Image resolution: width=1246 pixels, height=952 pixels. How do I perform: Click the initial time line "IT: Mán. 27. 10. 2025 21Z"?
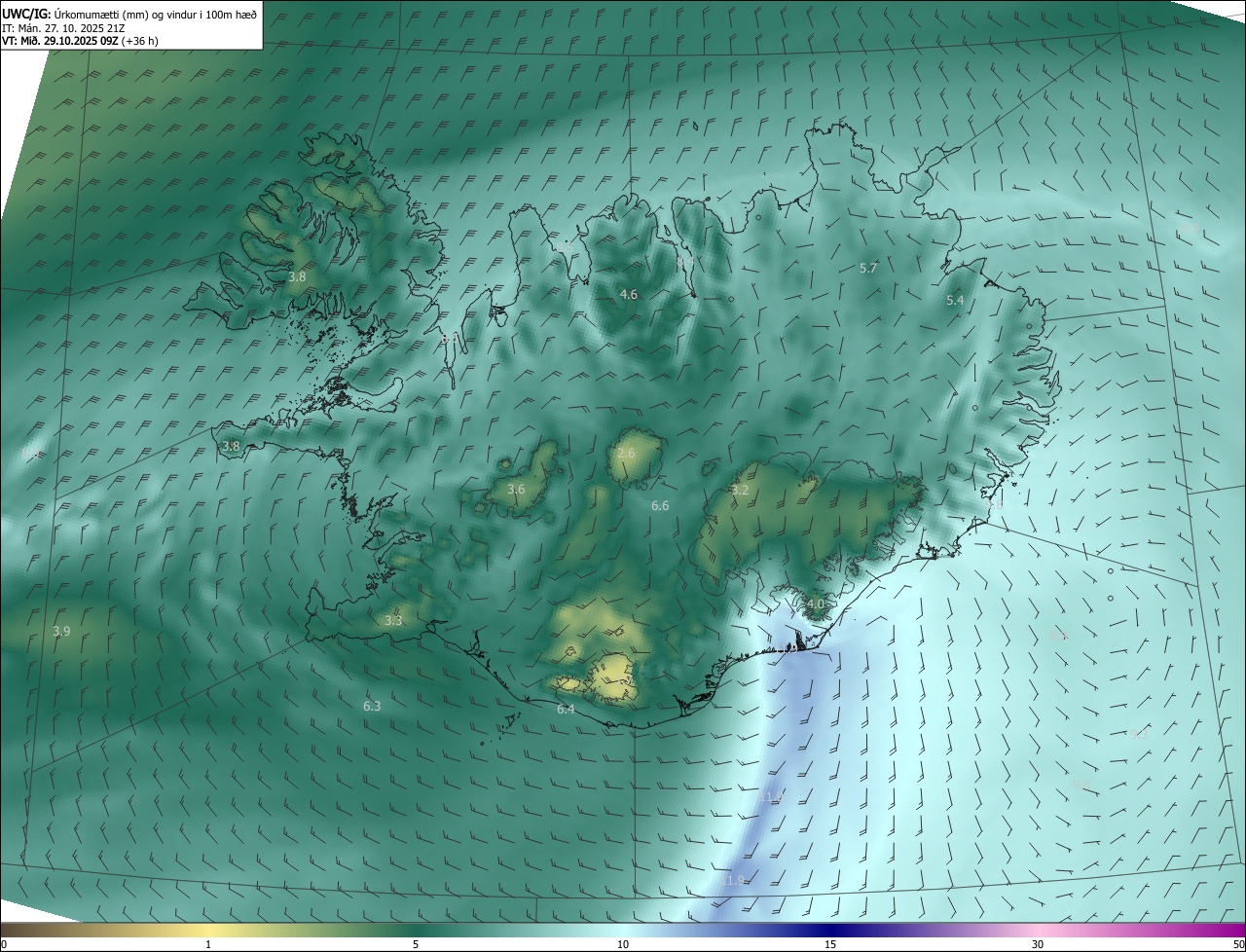pyautogui.click(x=64, y=28)
